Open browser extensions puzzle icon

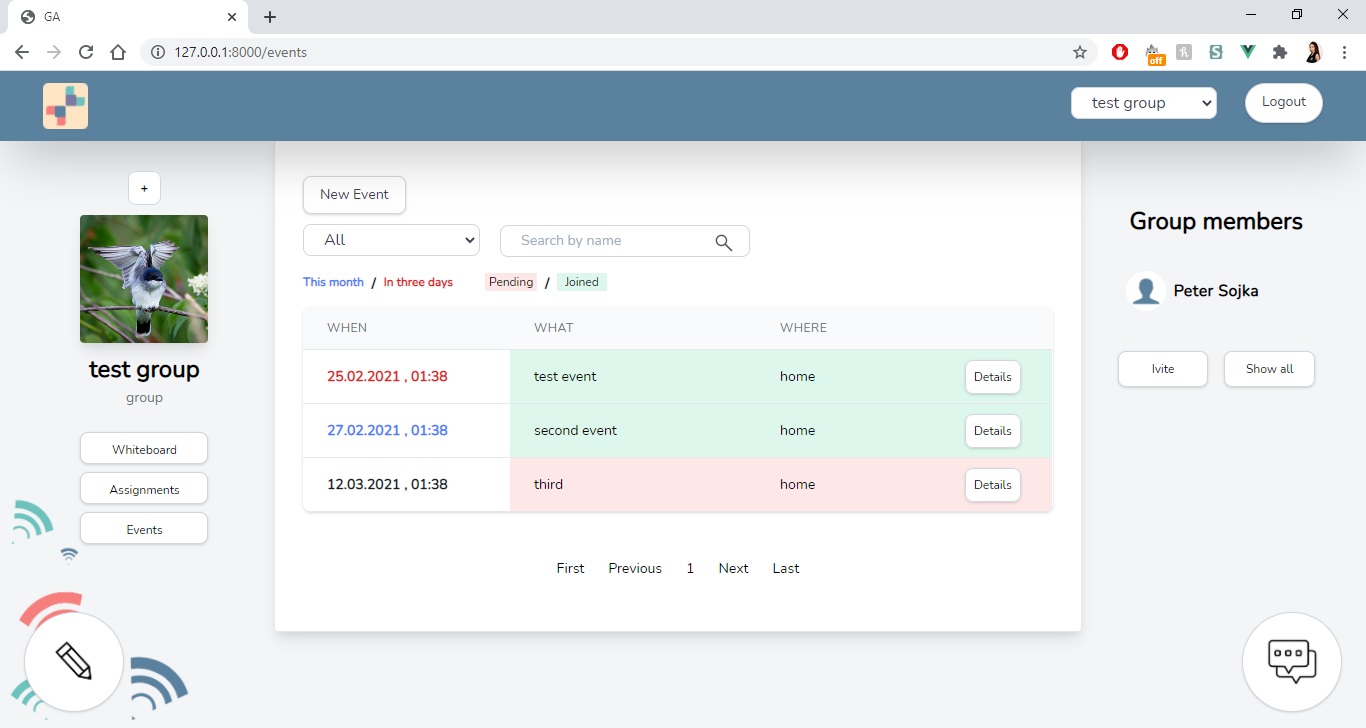(x=1280, y=52)
